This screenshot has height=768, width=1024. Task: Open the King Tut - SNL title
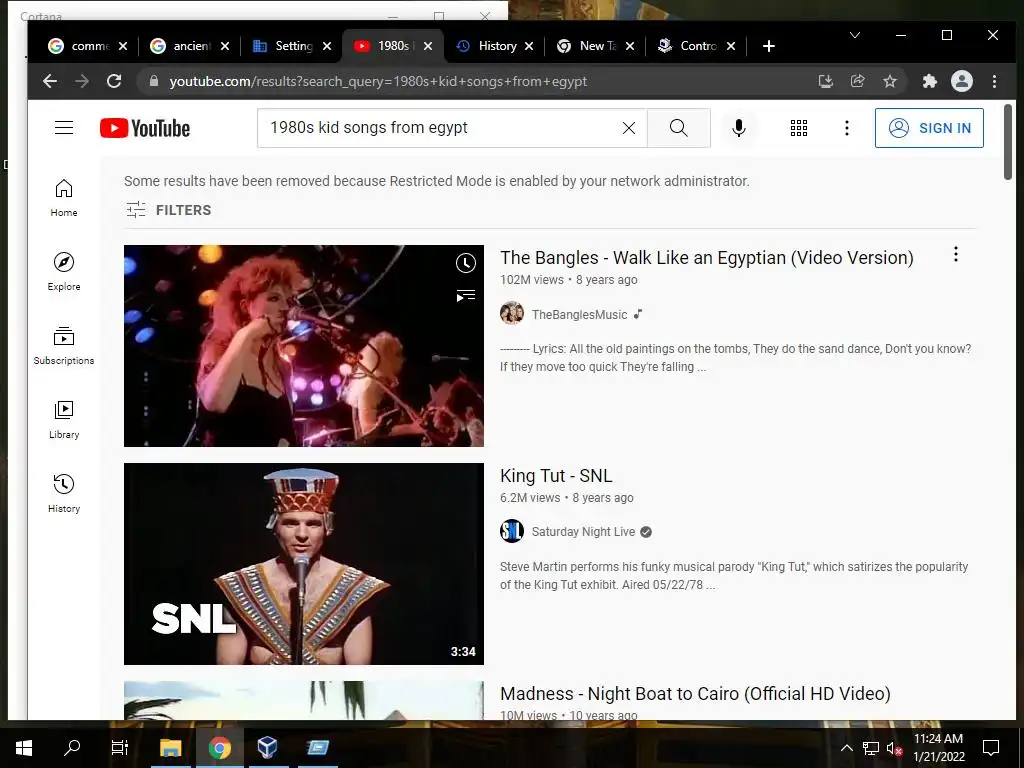[x=556, y=475]
